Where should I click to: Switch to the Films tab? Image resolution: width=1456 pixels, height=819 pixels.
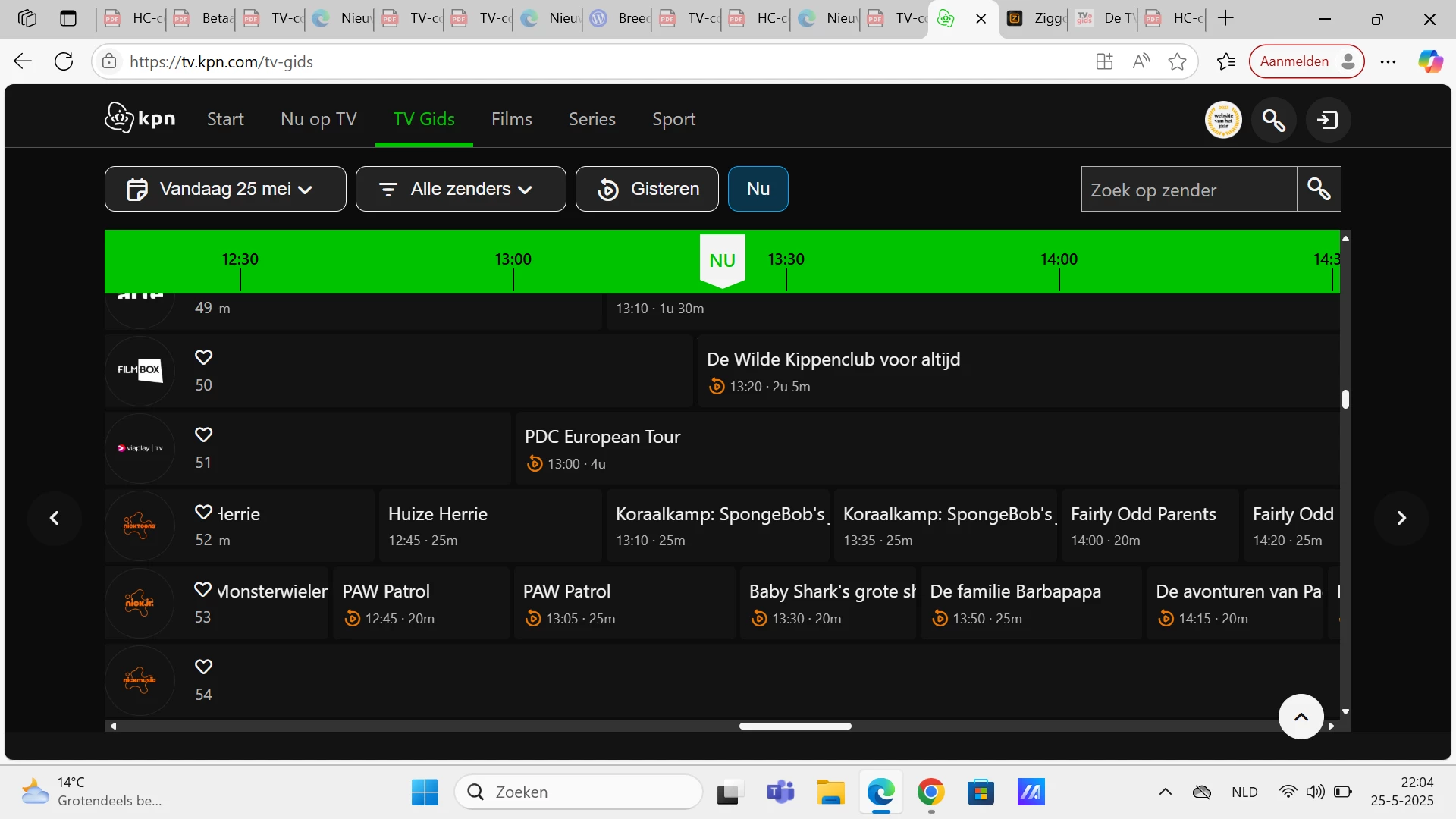pos(511,119)
